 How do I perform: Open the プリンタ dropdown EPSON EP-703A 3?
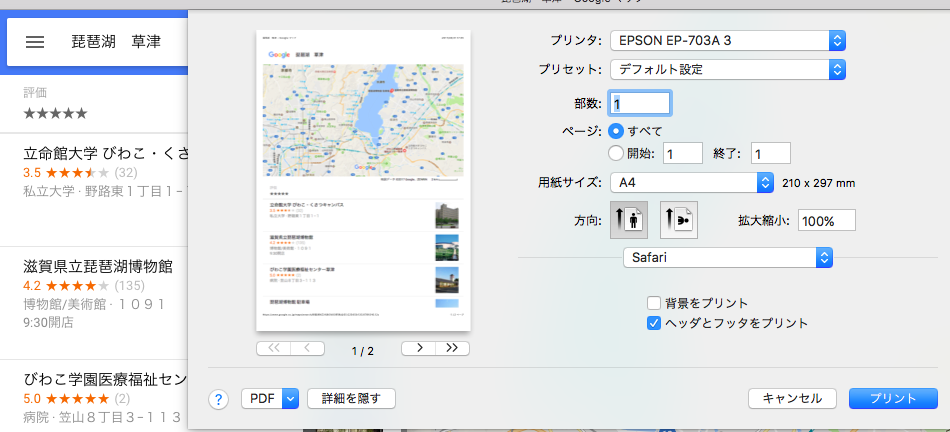click(728, 41)
